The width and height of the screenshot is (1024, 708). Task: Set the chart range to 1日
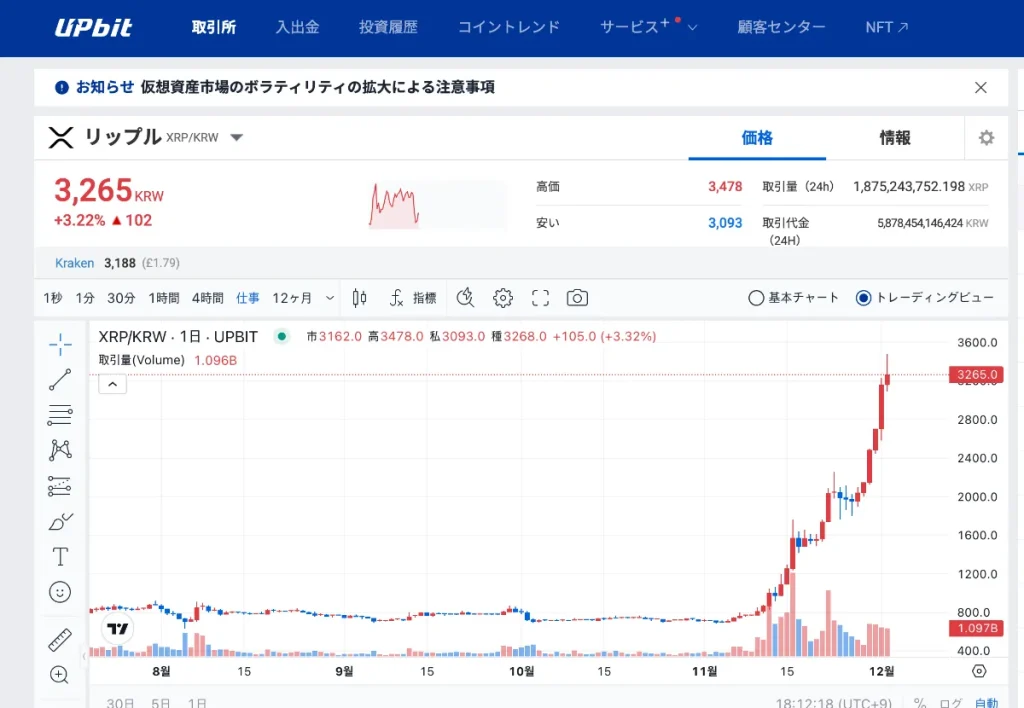[x=197, y=703]
